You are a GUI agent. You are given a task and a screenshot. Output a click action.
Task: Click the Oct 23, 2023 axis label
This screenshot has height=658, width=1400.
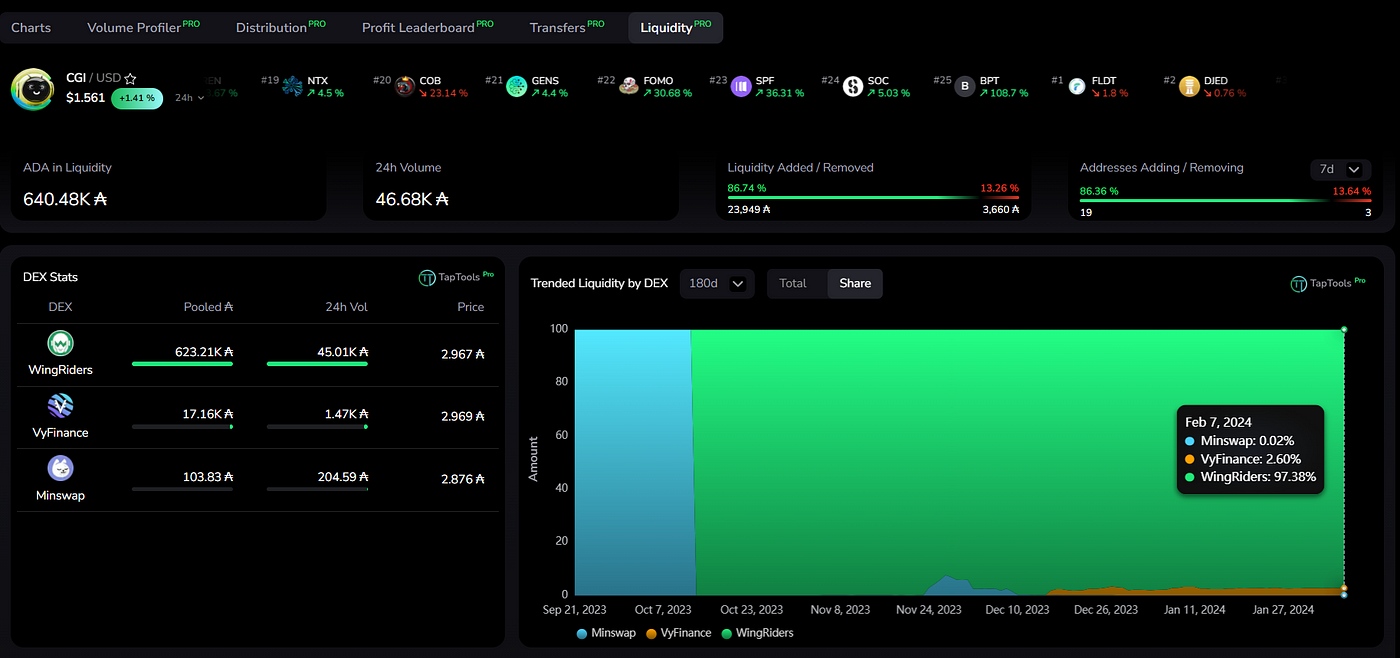[751, 609]
